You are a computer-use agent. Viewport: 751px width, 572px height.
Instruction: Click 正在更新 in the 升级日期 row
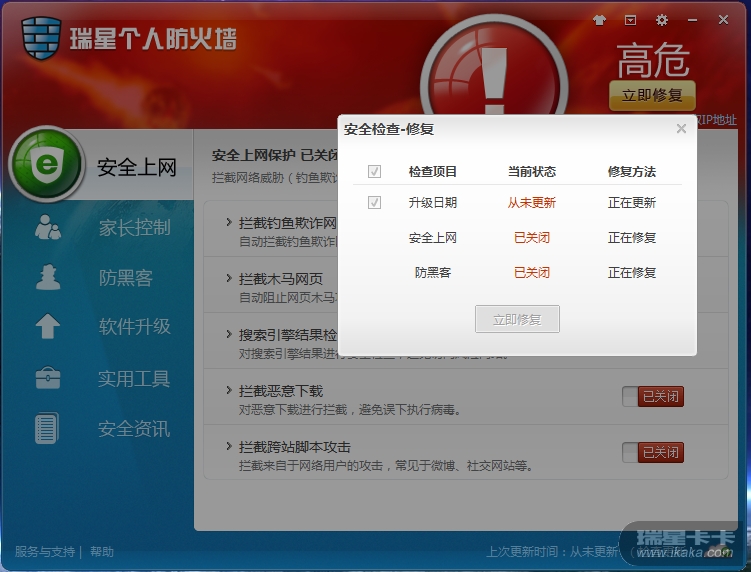(632, 203)
